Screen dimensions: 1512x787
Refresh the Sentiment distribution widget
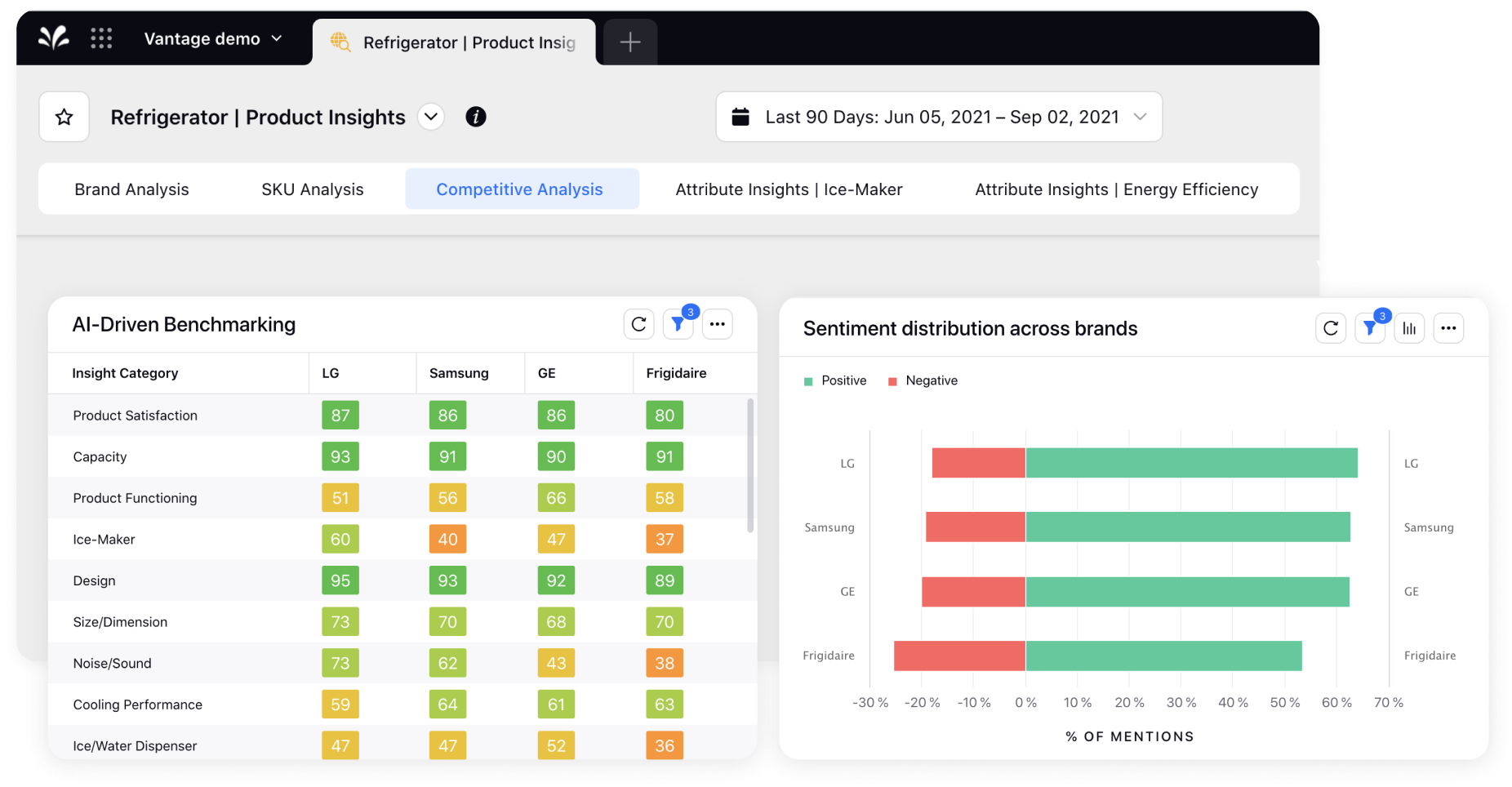1331,328
